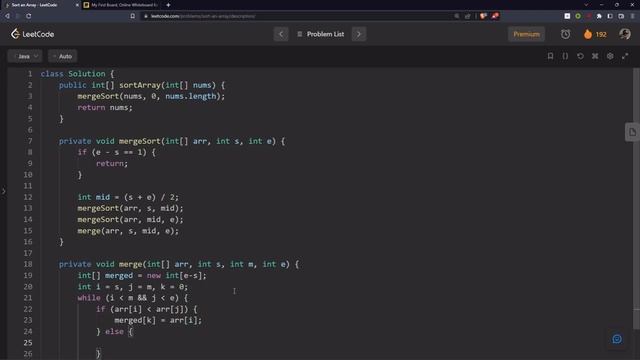
Task: Open the notes panel icon on right edge
Action: pos(632,132)
